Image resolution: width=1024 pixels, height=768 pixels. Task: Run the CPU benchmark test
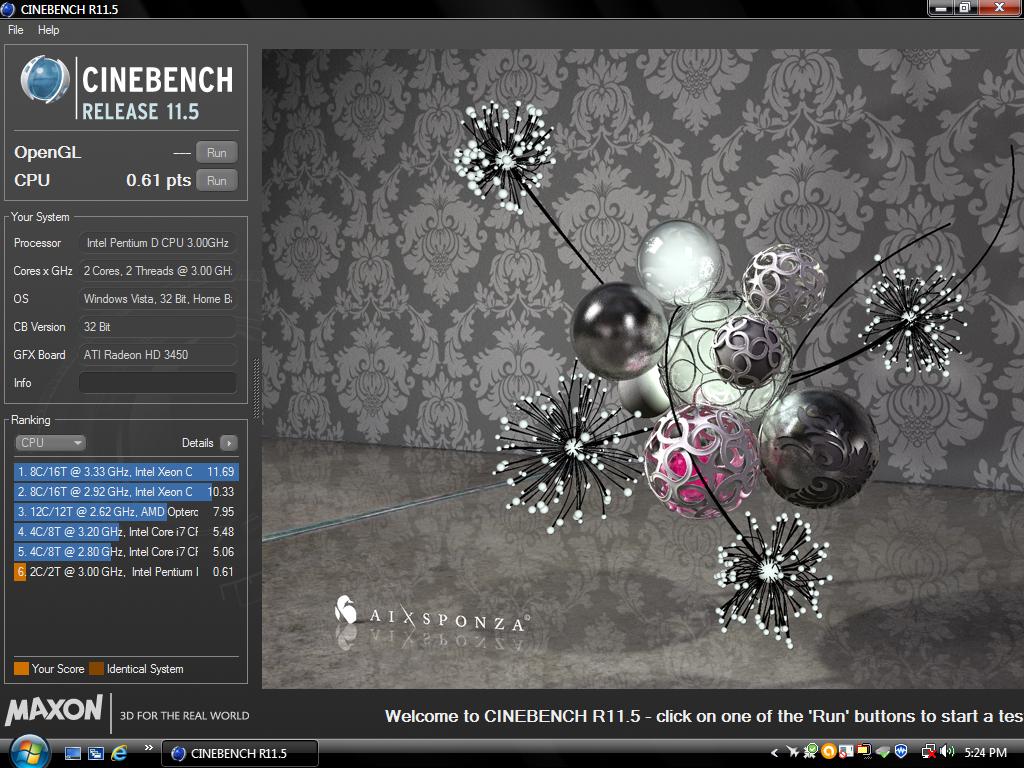pos(217,181)
